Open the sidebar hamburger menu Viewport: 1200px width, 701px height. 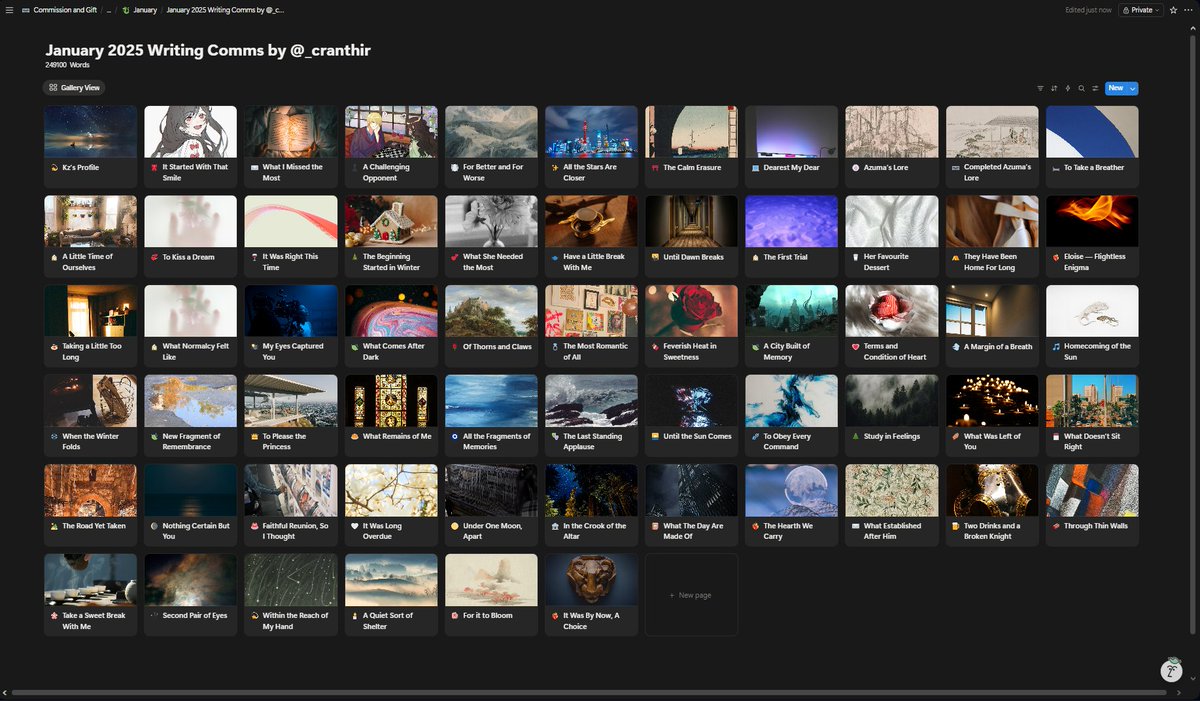pos(9,10)
